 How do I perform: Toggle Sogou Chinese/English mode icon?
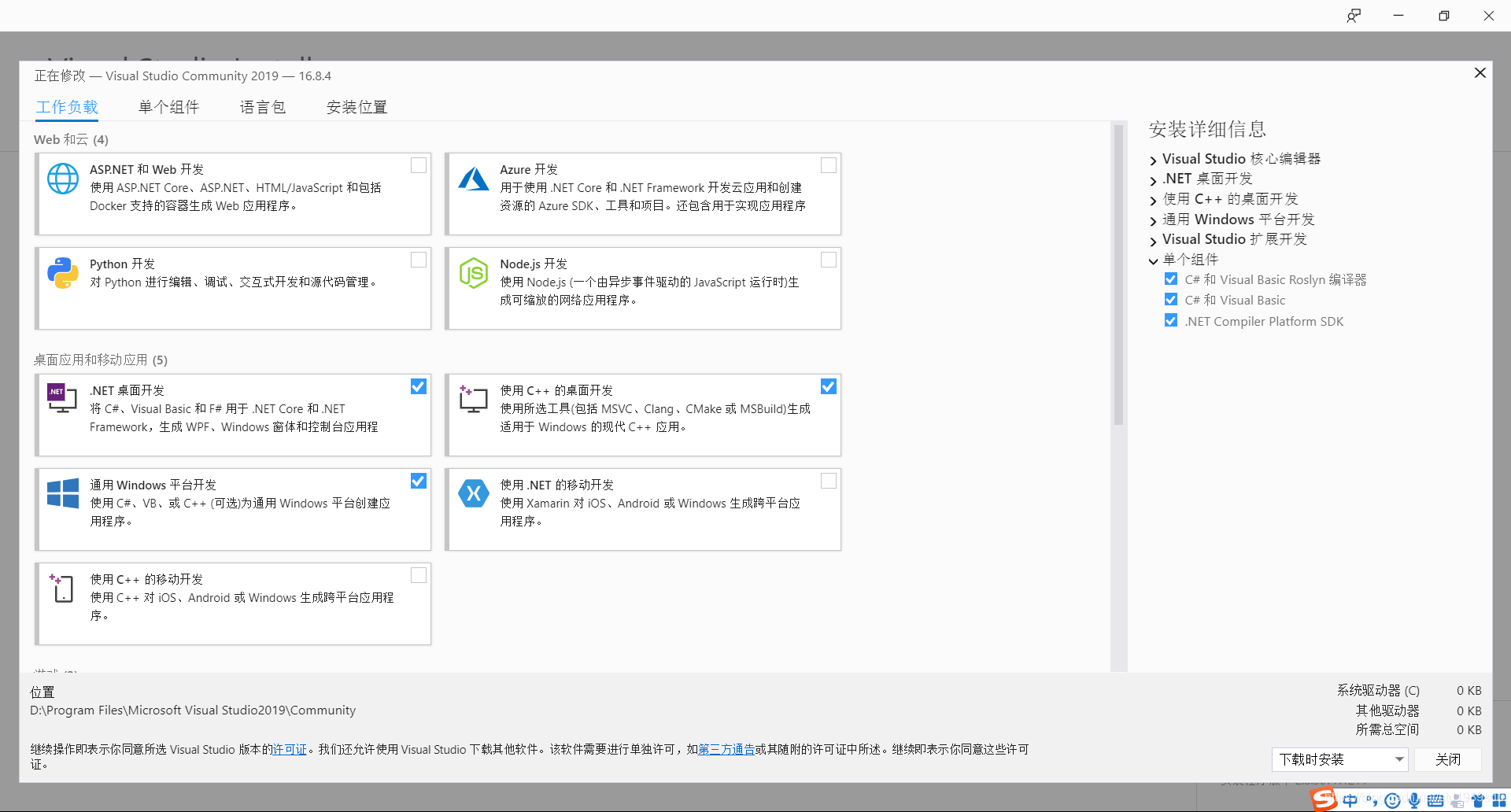coord(1350,801)
